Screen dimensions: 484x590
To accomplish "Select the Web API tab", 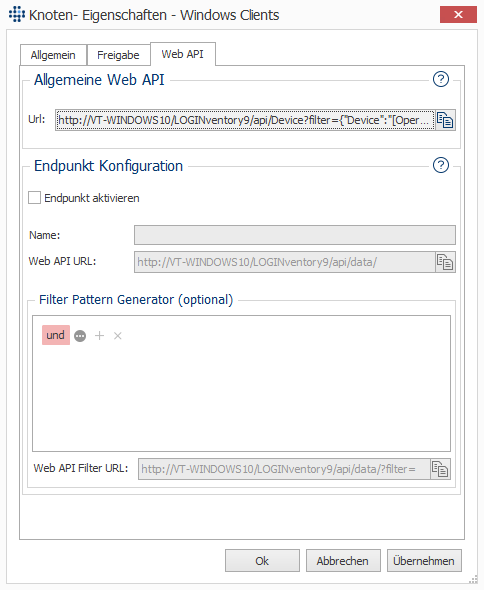I will pyautogui.click(x=183, y=54).
